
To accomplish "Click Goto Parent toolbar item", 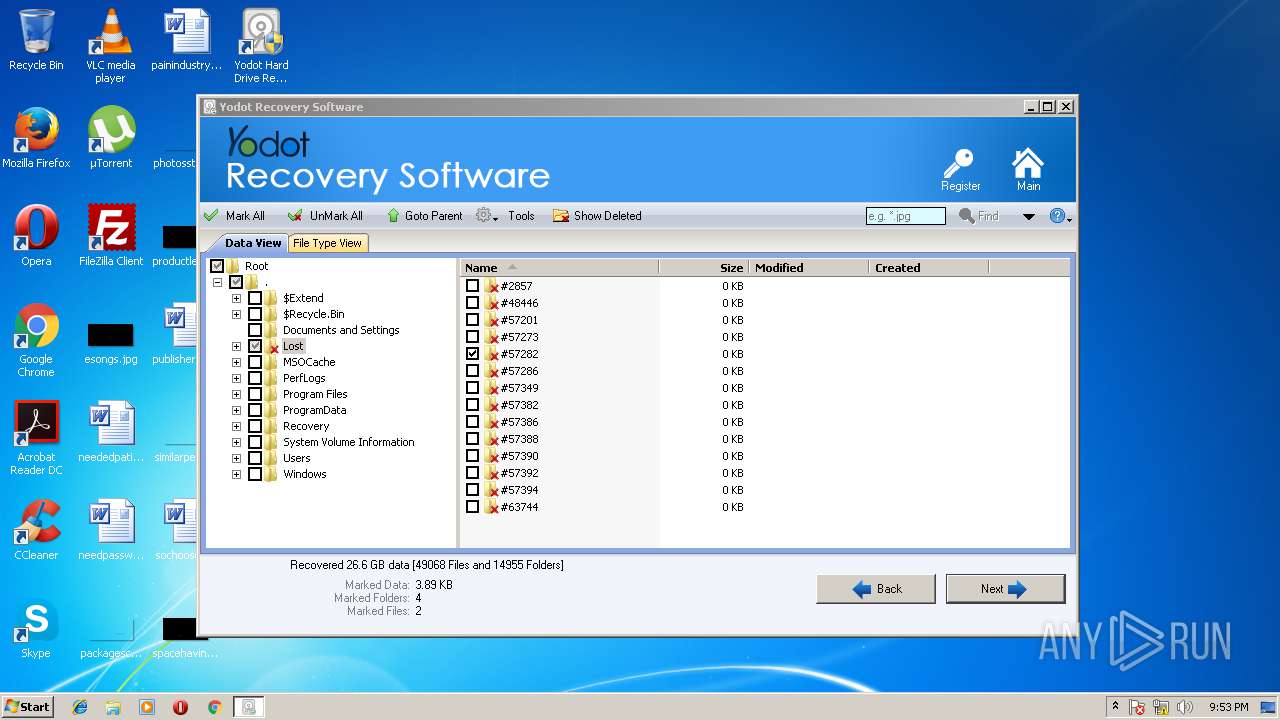I will (x=424, y=216).
